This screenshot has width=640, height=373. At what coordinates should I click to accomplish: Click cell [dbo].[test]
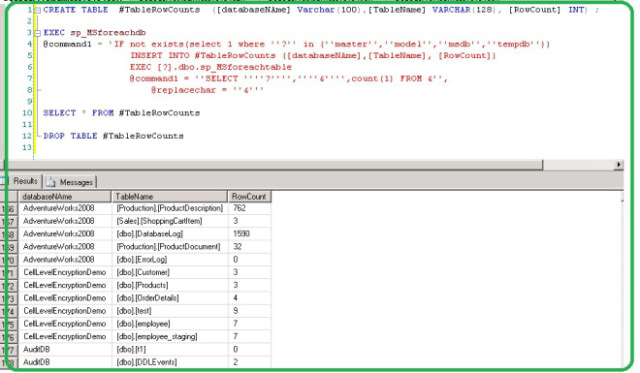pos(169,311)
